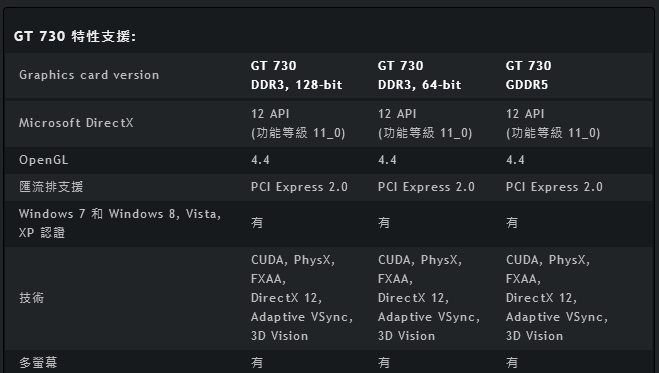
Task: Select the 多螢幕 row label
Action: tap(38, 362)
